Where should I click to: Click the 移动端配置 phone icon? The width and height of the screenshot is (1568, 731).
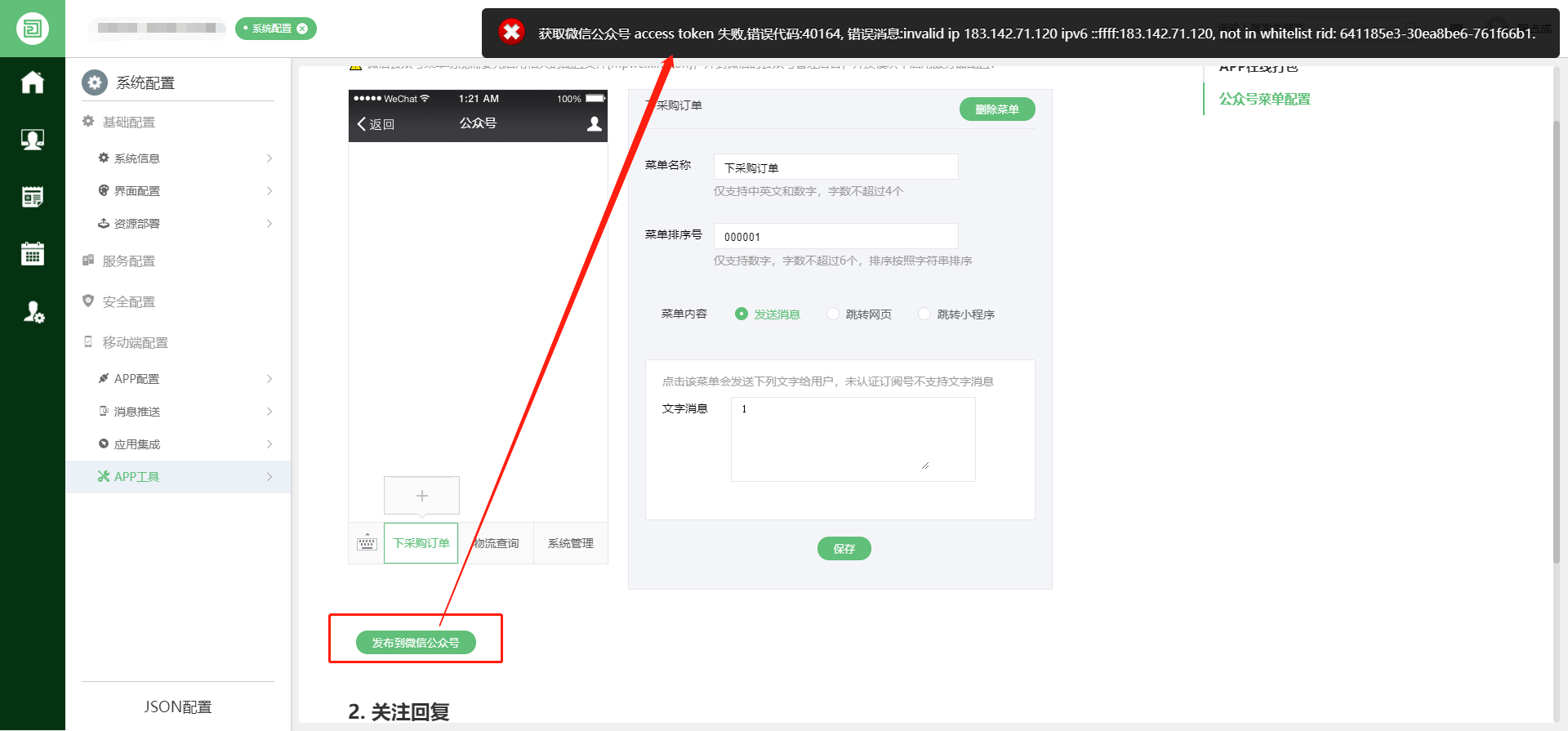point(88,341)
